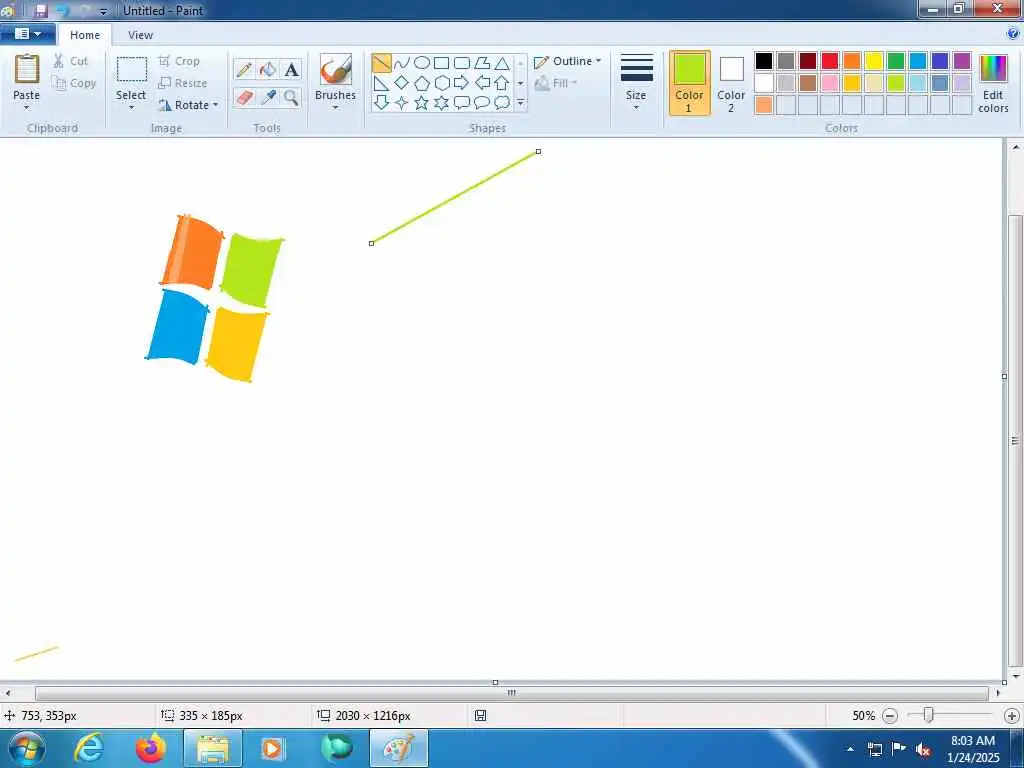The image size is (1024, 768).
Task: Choose the Rounded rectangular callout shape
Action: 462,103
